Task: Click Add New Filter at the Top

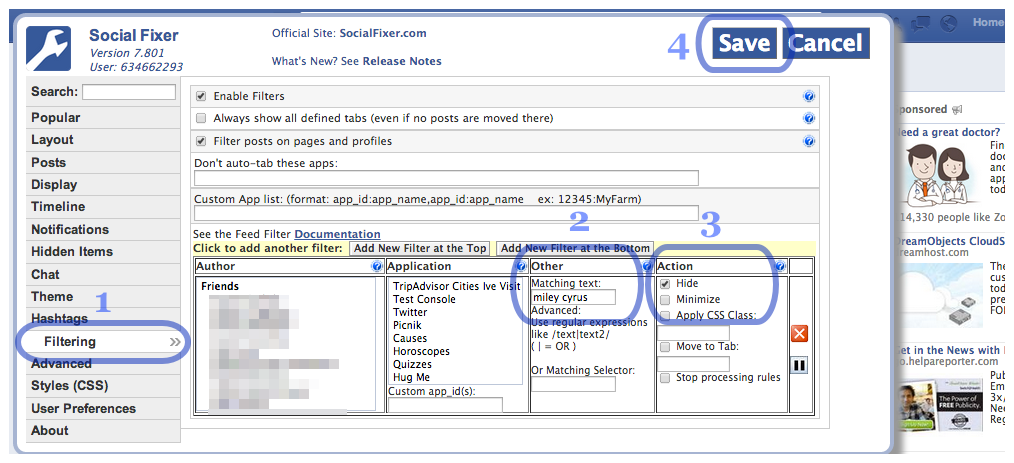Action: [419, 248]
